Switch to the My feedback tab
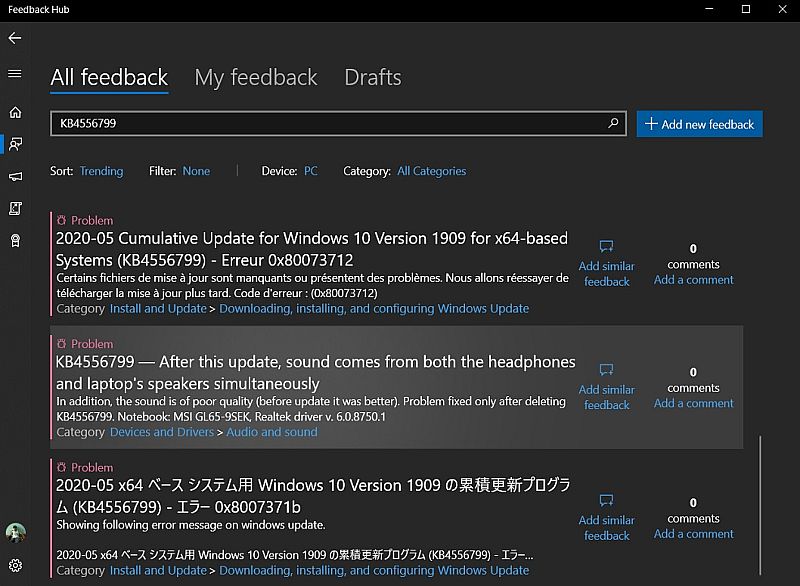800x586 pixels. [255, 77]
